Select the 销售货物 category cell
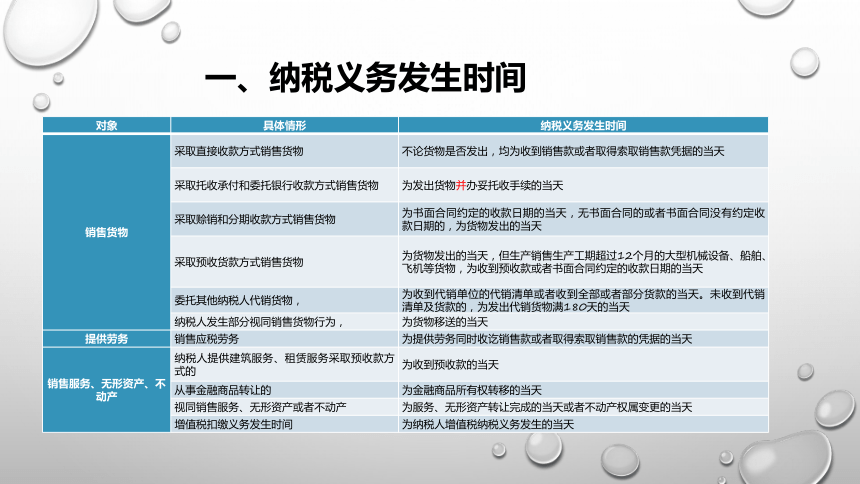Viewport: 860px width, 484px height. coord(106,232)
